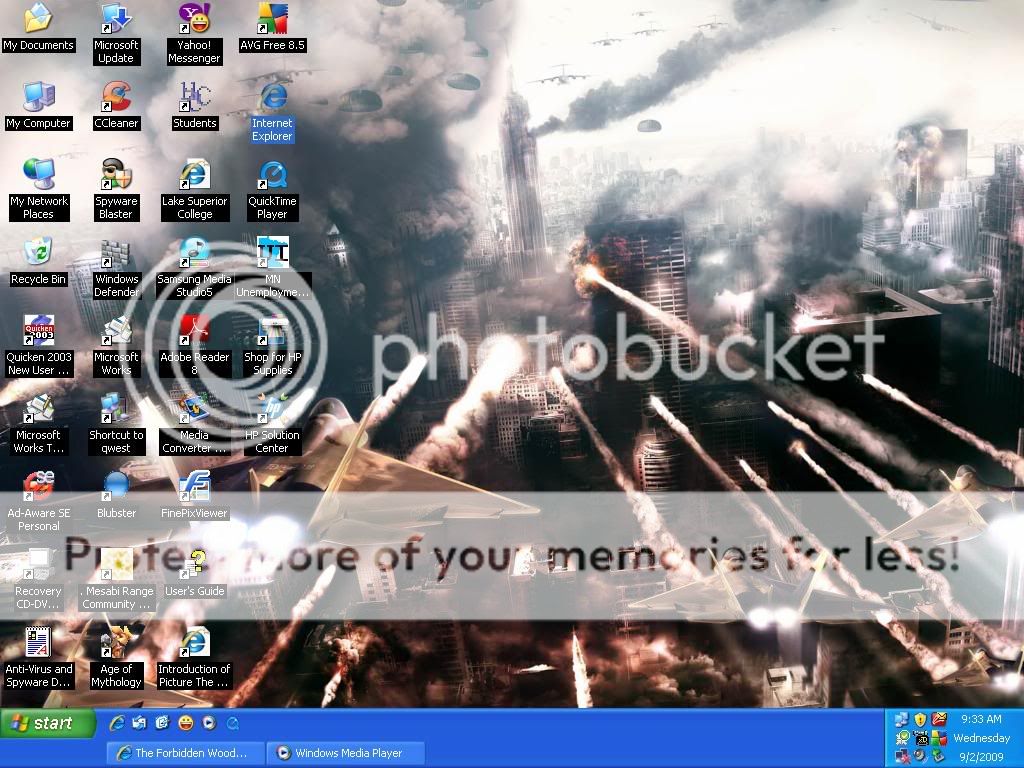Open the Mesabi Range Community shortcut

[118, 579]
